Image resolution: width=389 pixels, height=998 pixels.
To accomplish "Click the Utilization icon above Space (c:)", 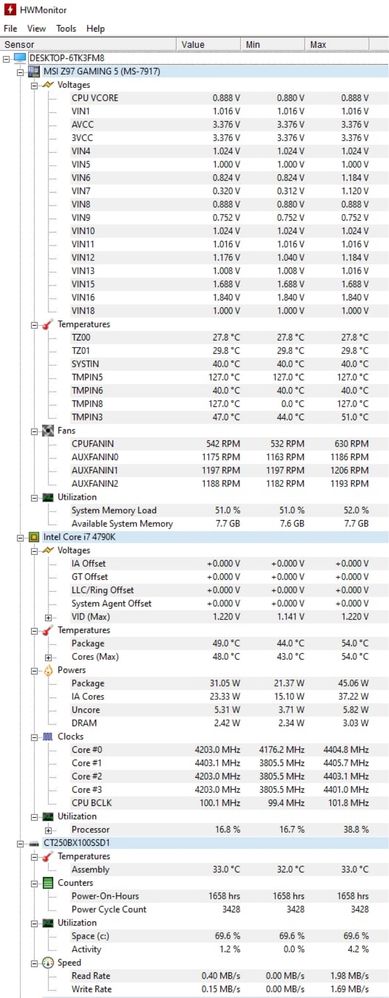I will [48, 923].
